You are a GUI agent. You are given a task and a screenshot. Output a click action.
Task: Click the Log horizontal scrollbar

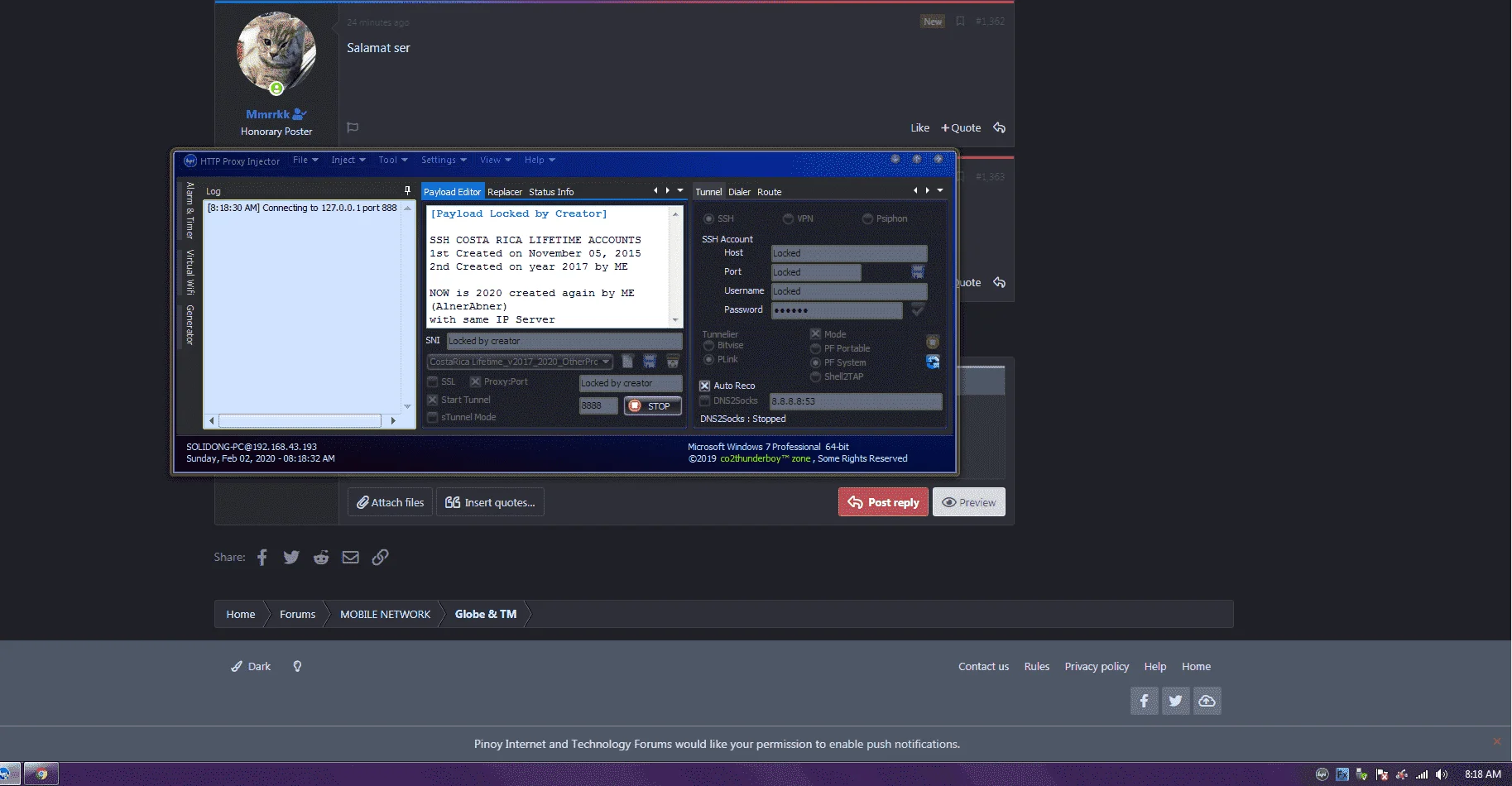click(302, 421)
